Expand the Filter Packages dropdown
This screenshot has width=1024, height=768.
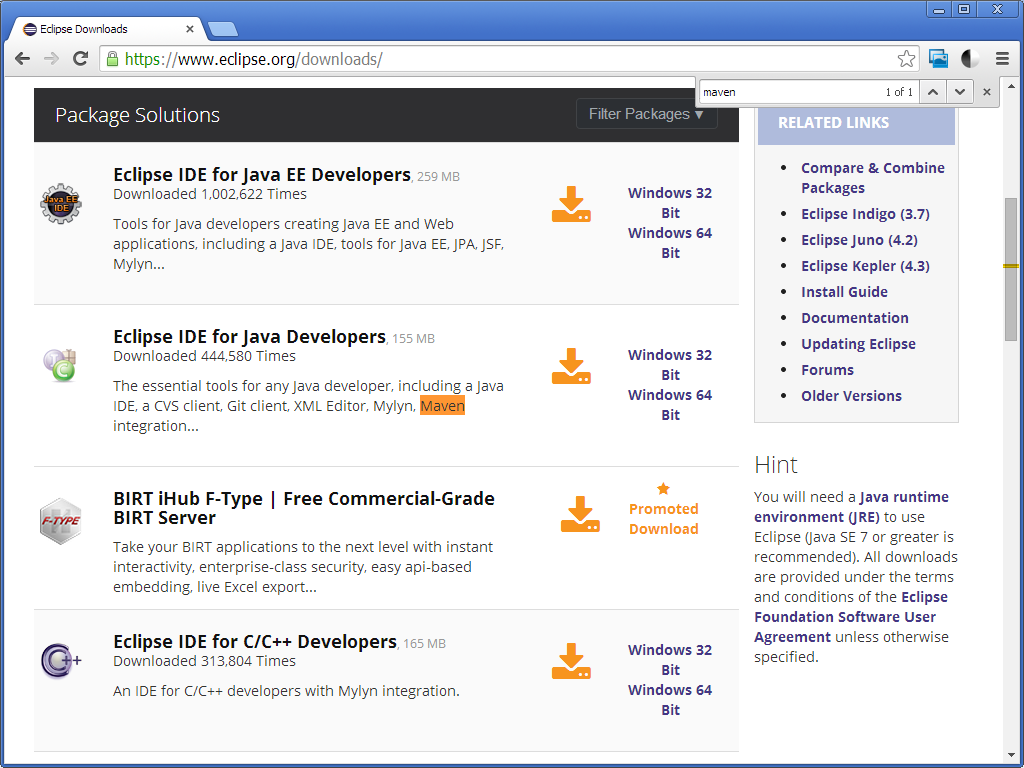(x=646, y=114)
